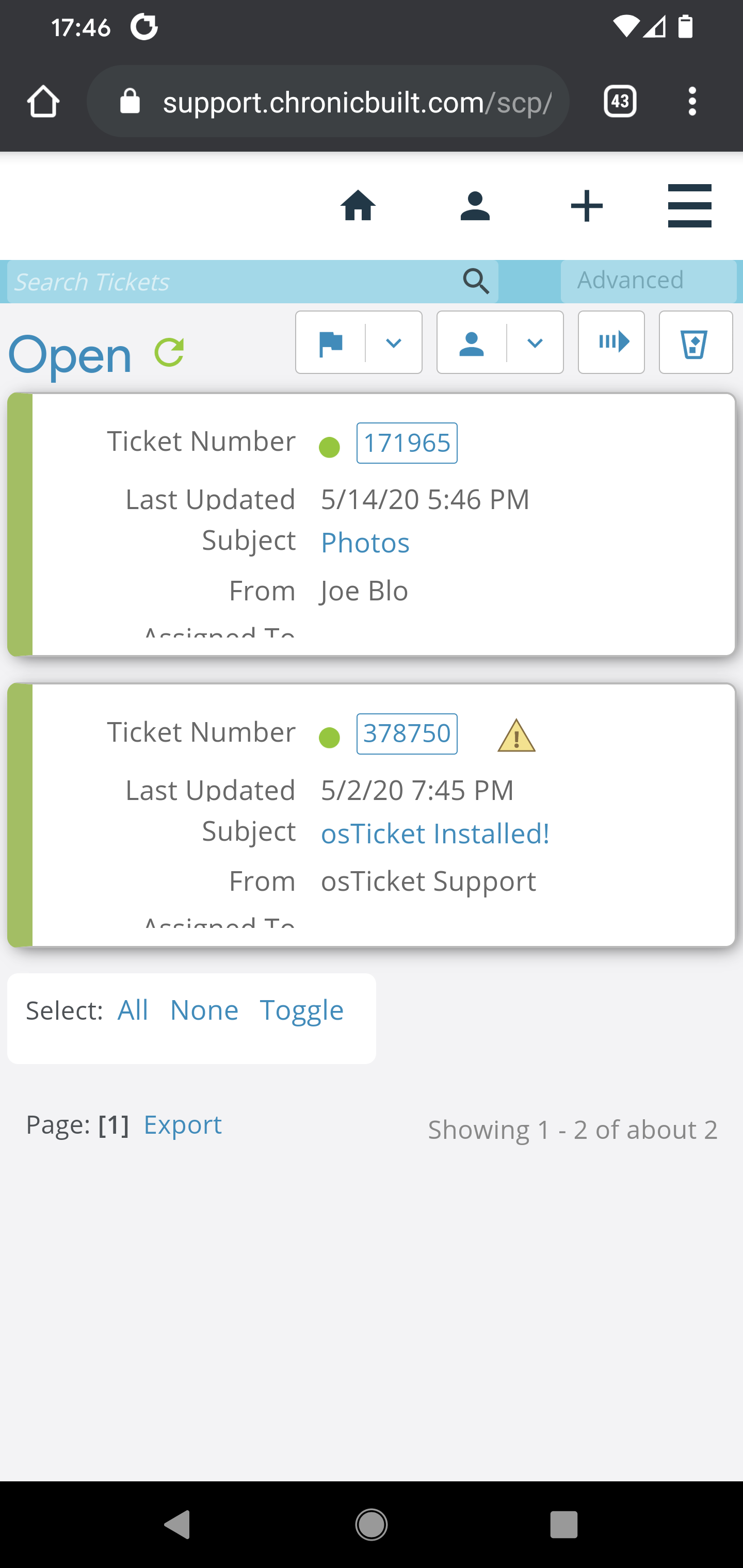Click the flag status button

pos(331,342)
